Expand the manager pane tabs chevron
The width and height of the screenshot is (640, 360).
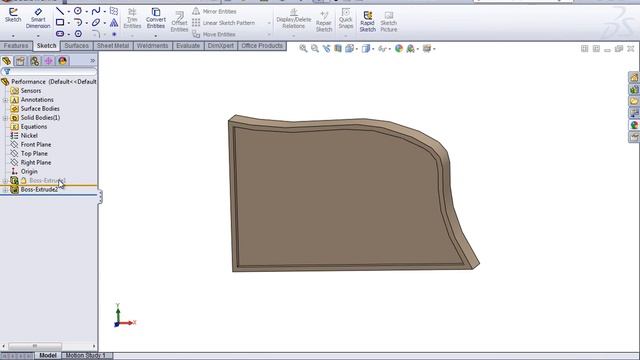click(93, 61)
